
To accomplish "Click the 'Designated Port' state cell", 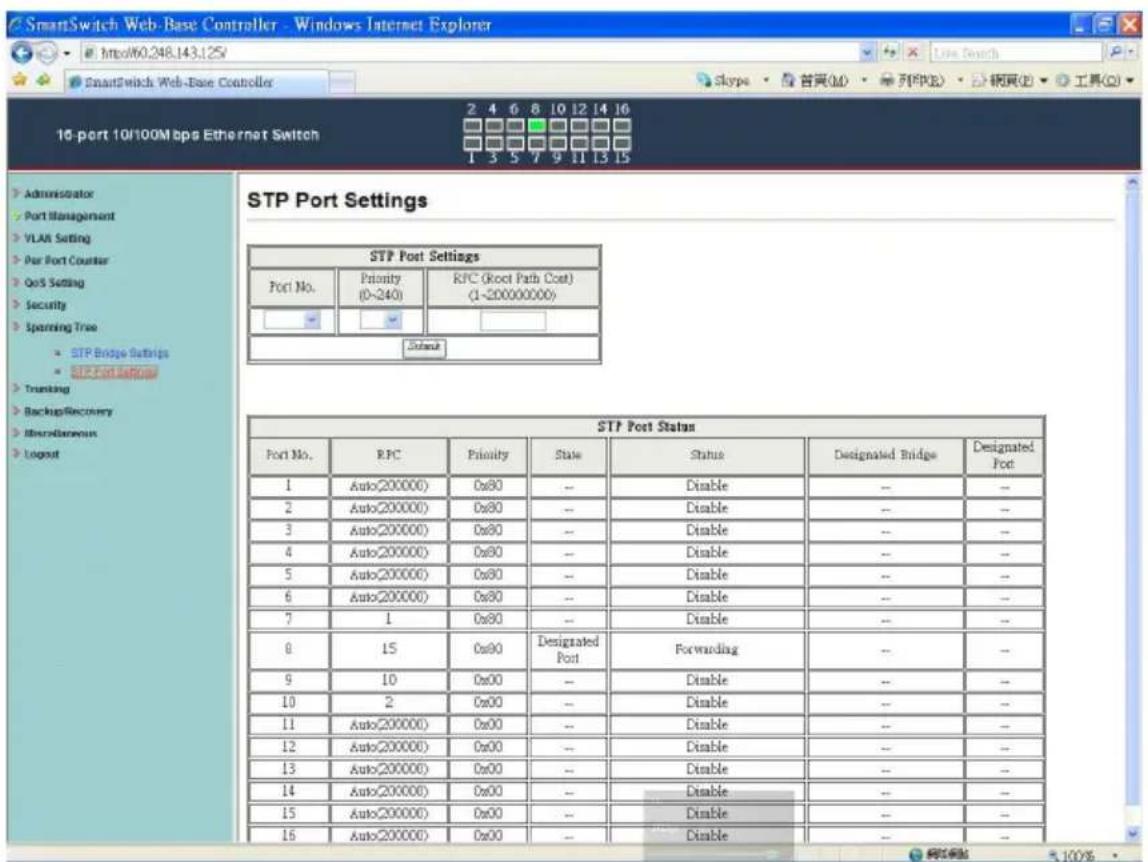I will click(x=568, y=649).
